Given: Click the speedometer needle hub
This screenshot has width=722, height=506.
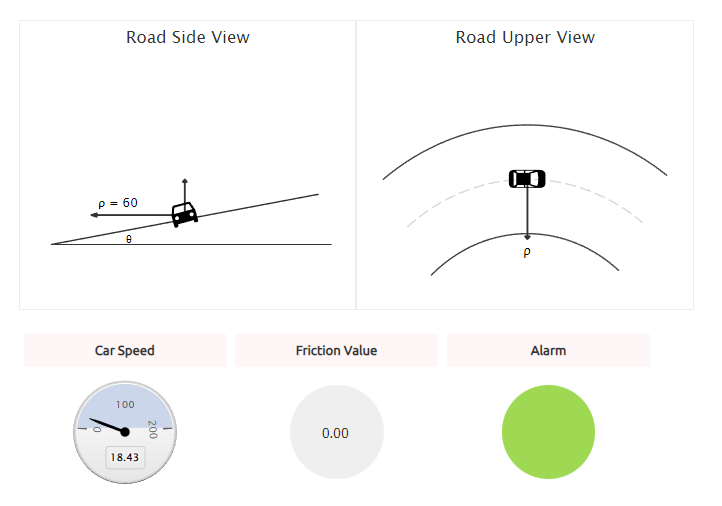Looking at the screenshot, I should 125,432.
